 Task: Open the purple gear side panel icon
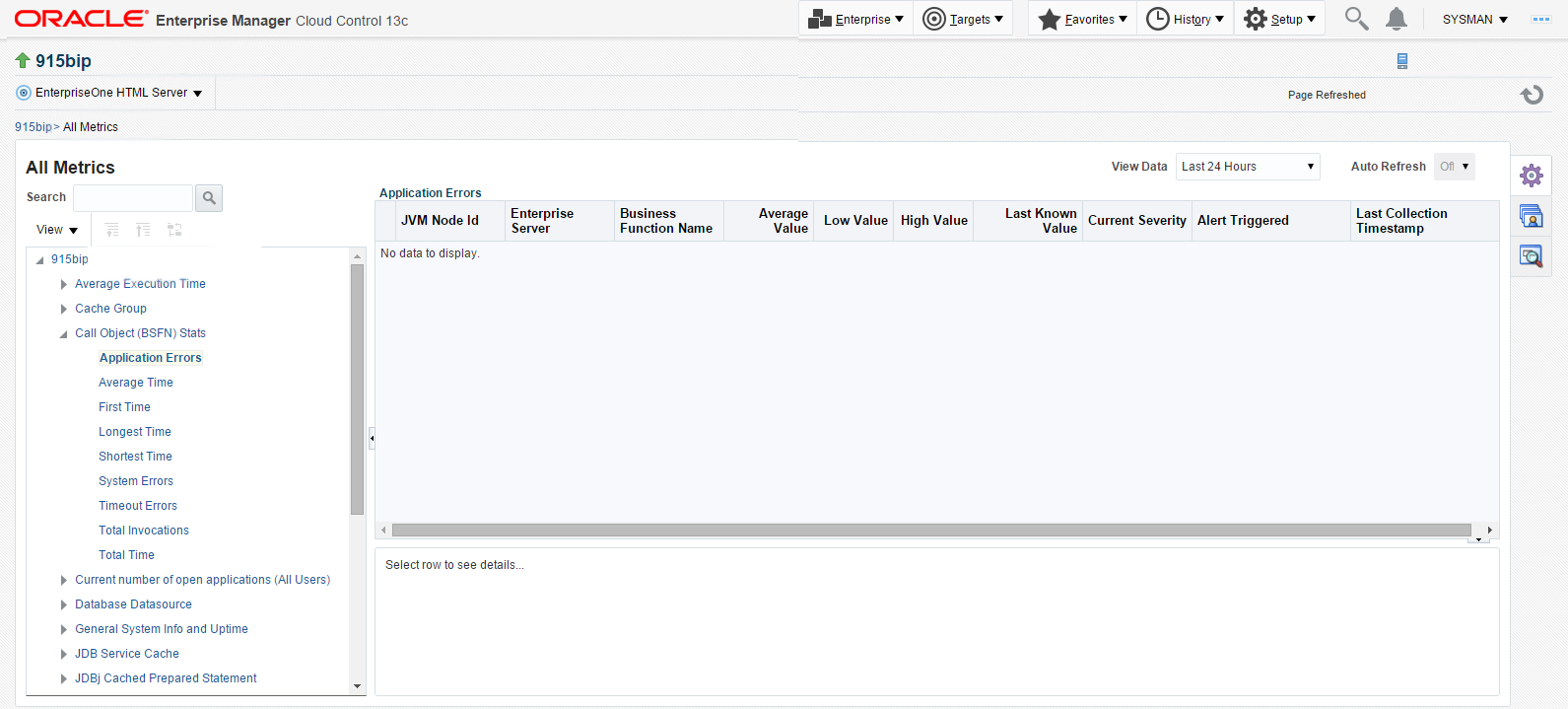(1532, 176)
